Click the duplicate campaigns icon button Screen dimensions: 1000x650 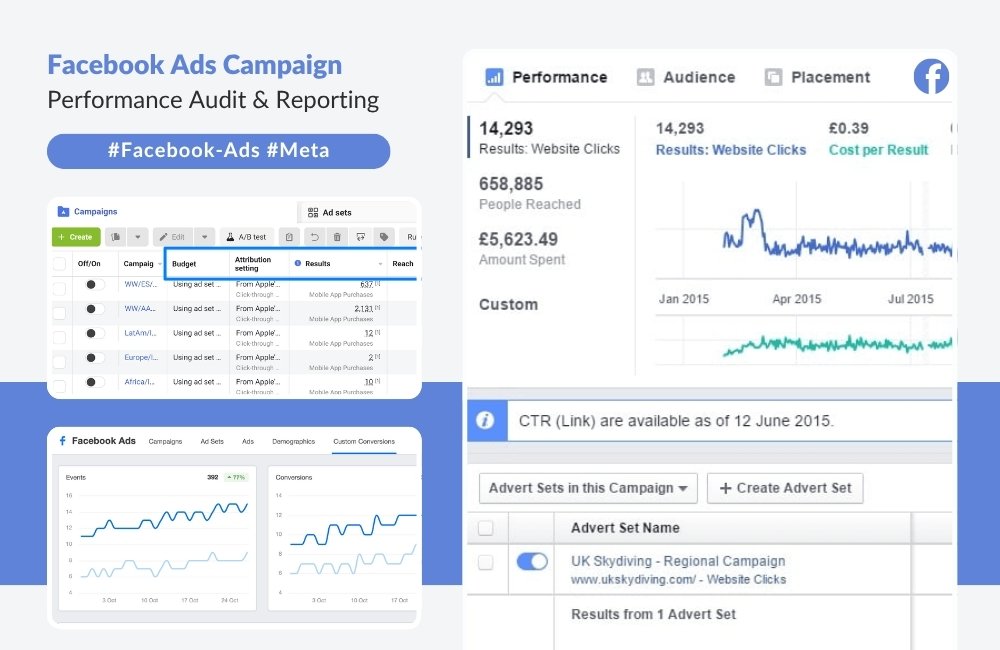coord(115,237)
